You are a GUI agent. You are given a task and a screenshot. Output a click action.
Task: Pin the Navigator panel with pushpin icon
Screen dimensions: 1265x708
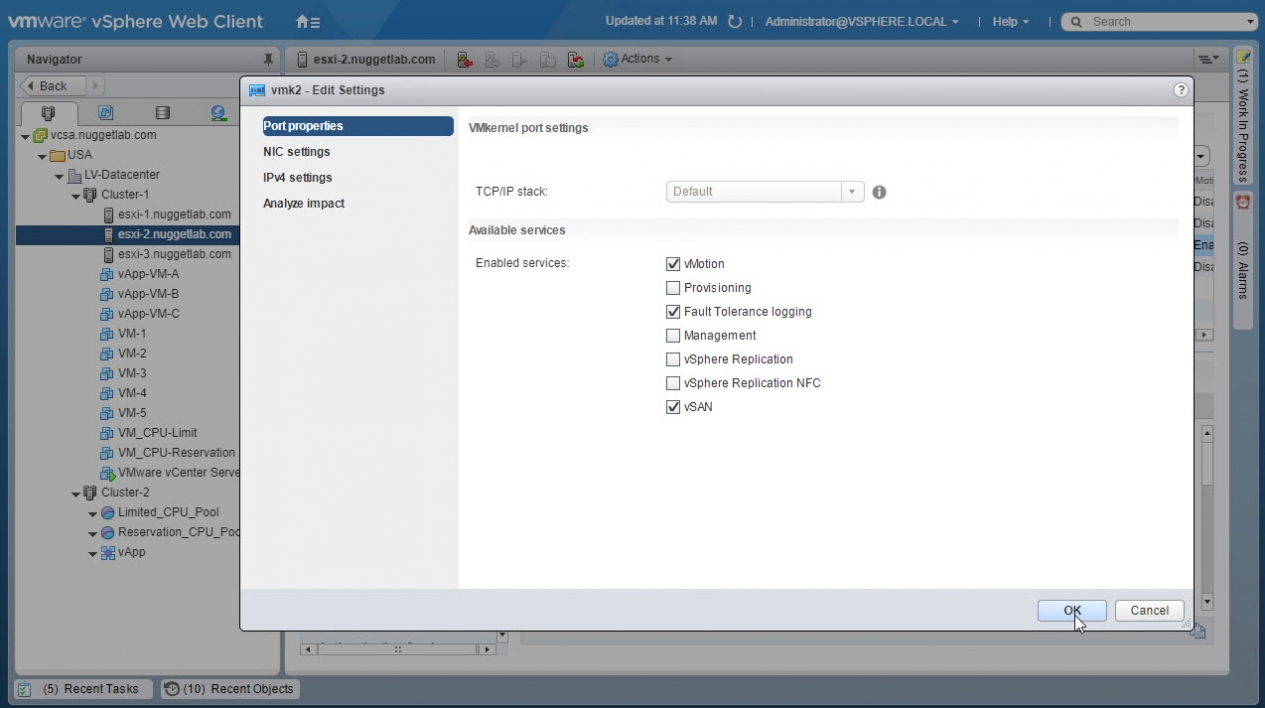268,60
